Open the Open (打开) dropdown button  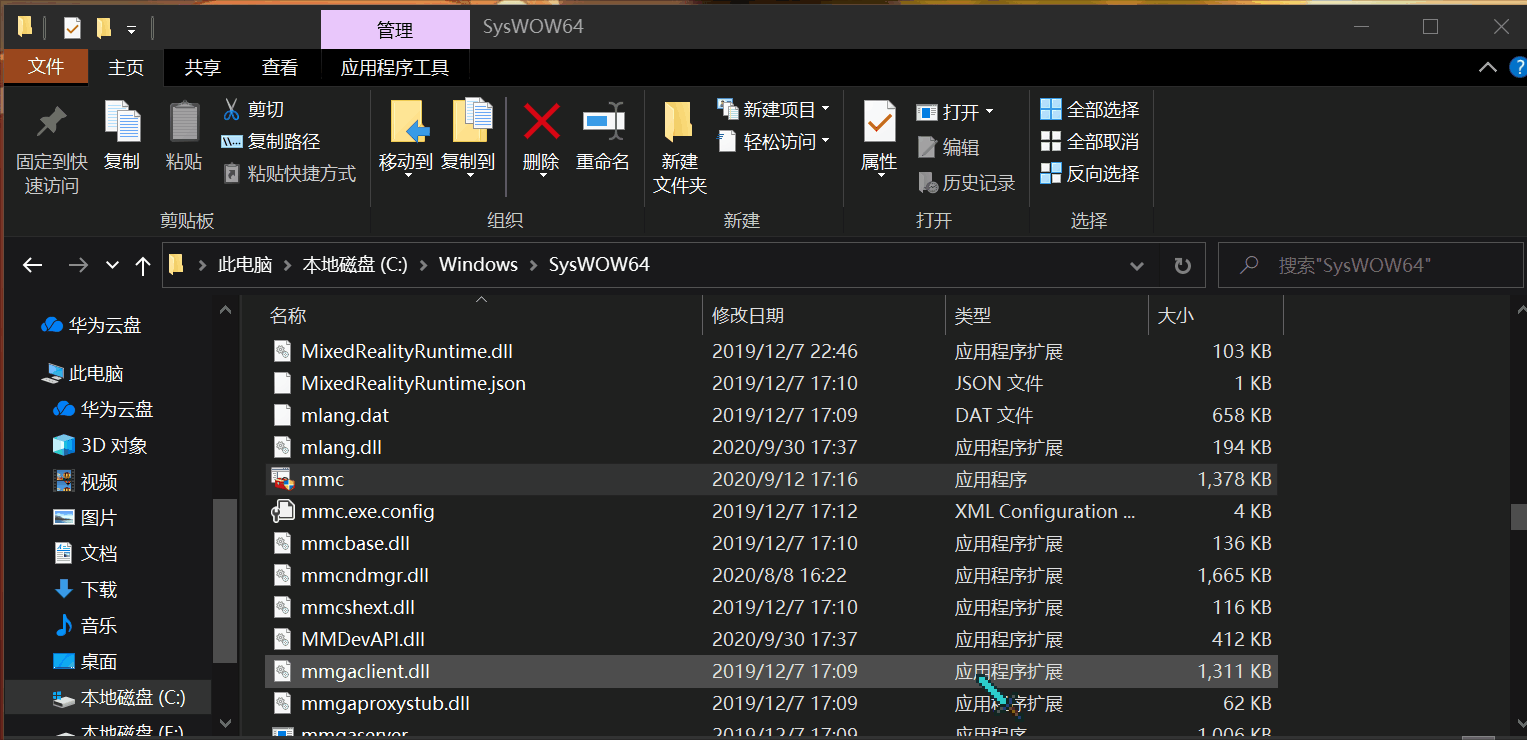click(x=955, y=112)
